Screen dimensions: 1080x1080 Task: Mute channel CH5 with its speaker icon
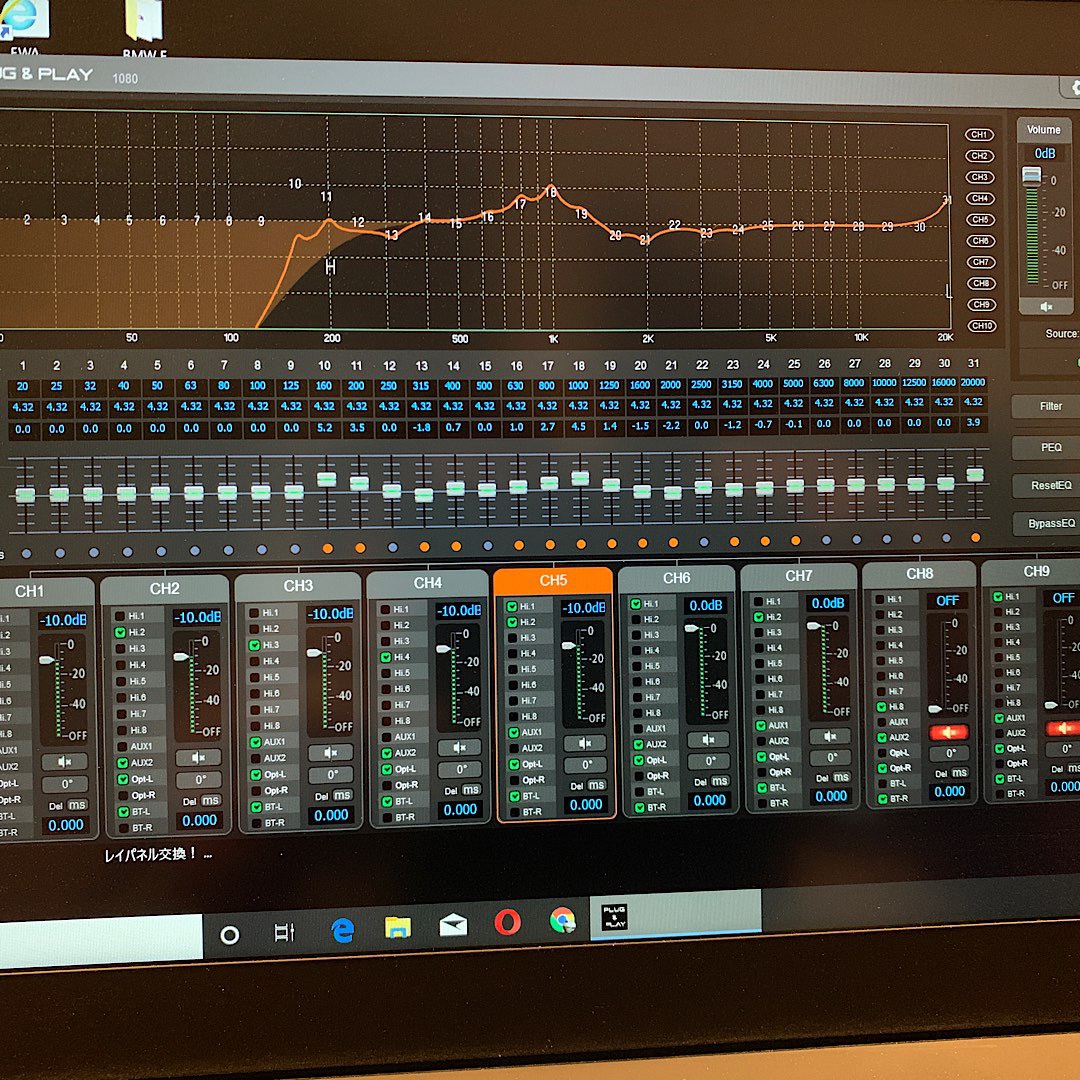pos(584,743)
